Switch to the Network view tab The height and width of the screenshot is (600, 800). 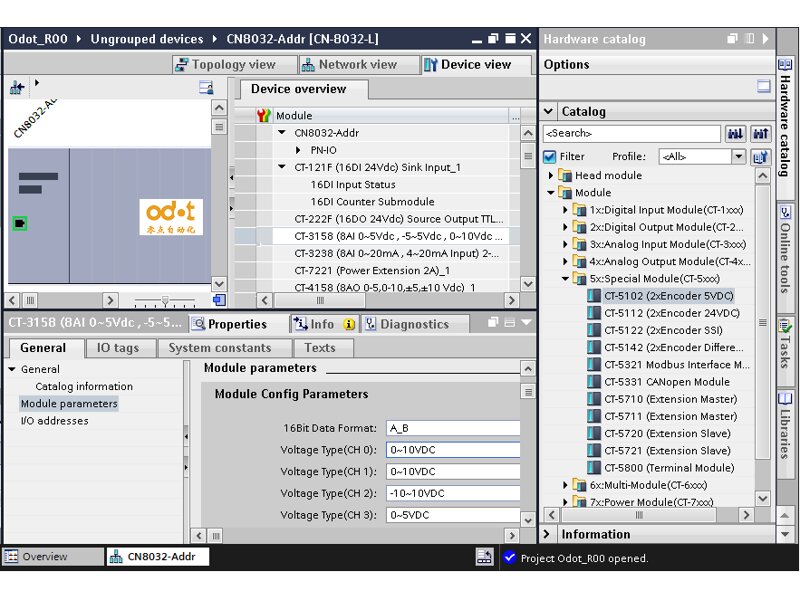coord(348,65)
